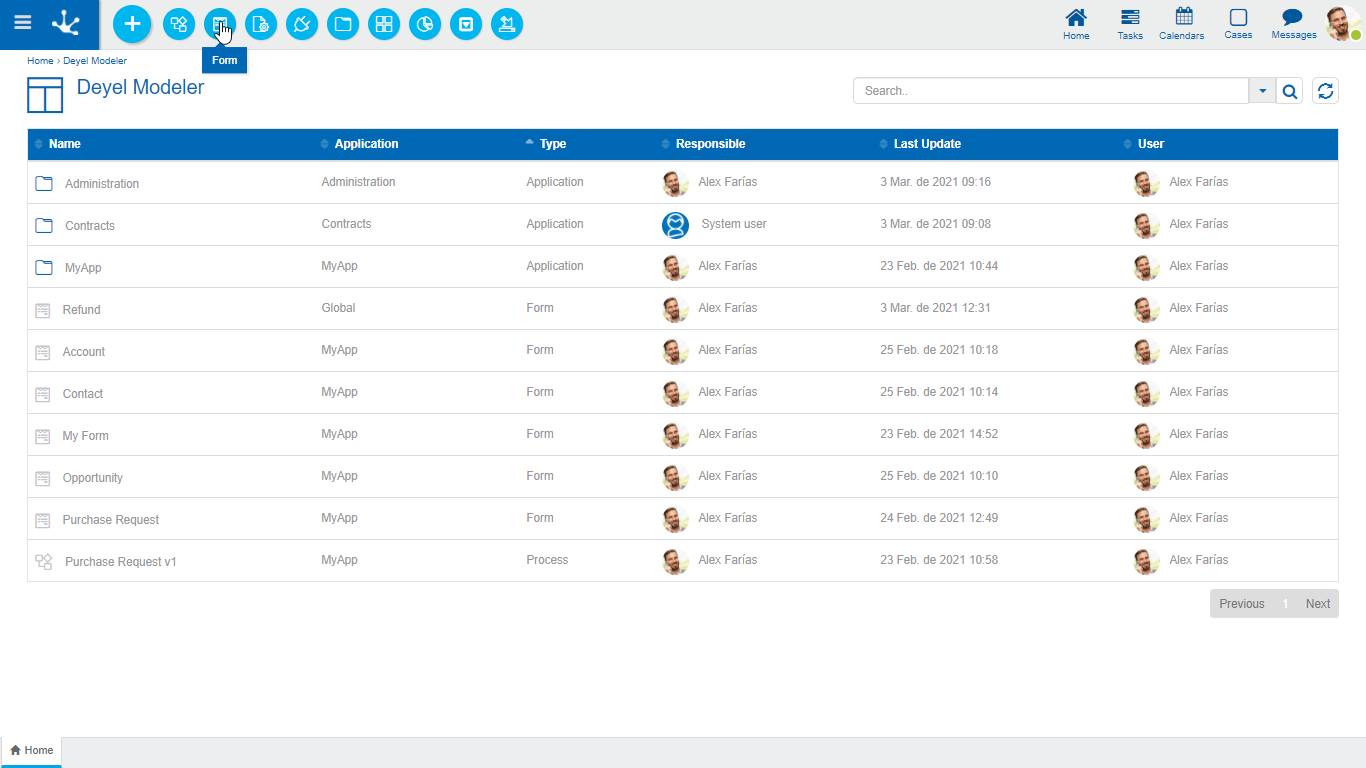Viewport: 1366px width, 768px height.
Task: Click the Deyel Modeler page title
Action: click(x=140, y=87)
